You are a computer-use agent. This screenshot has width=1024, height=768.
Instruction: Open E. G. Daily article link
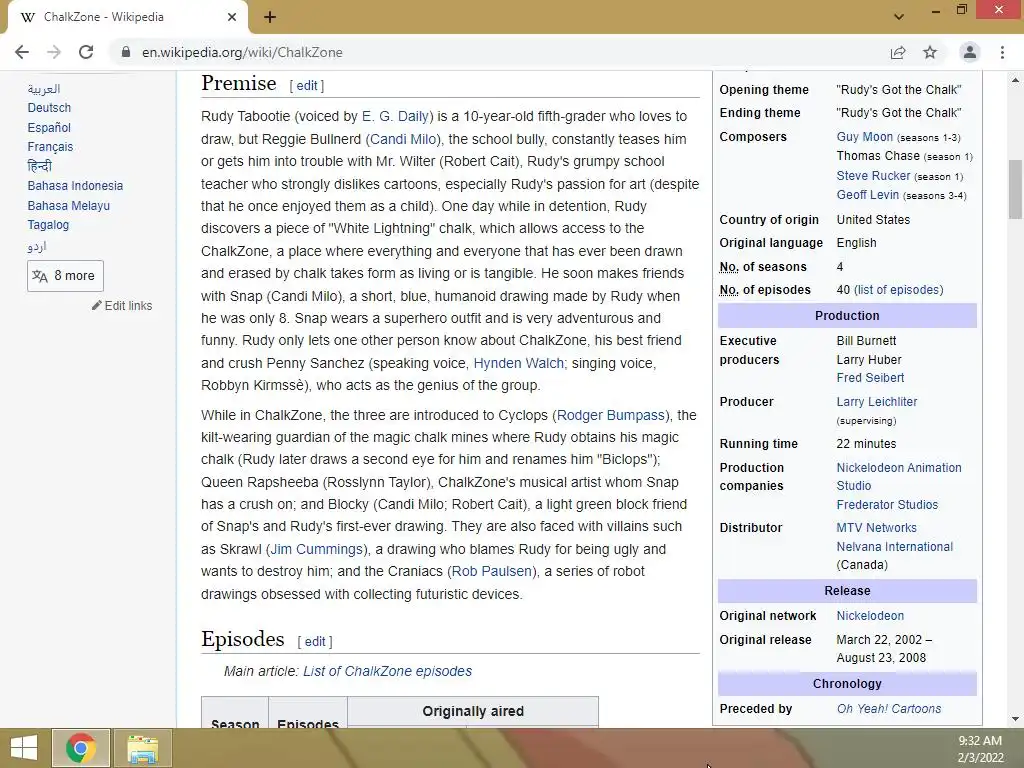tap(395, 116)
